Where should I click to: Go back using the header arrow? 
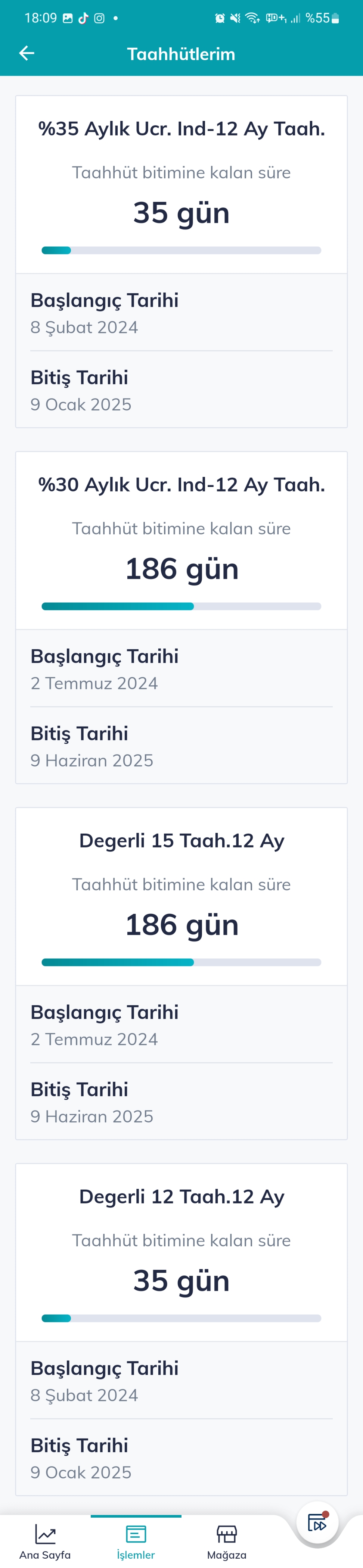27,54
